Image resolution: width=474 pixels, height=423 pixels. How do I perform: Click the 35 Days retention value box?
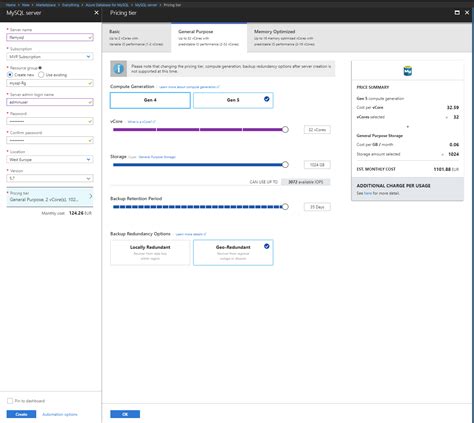point(317,207)
